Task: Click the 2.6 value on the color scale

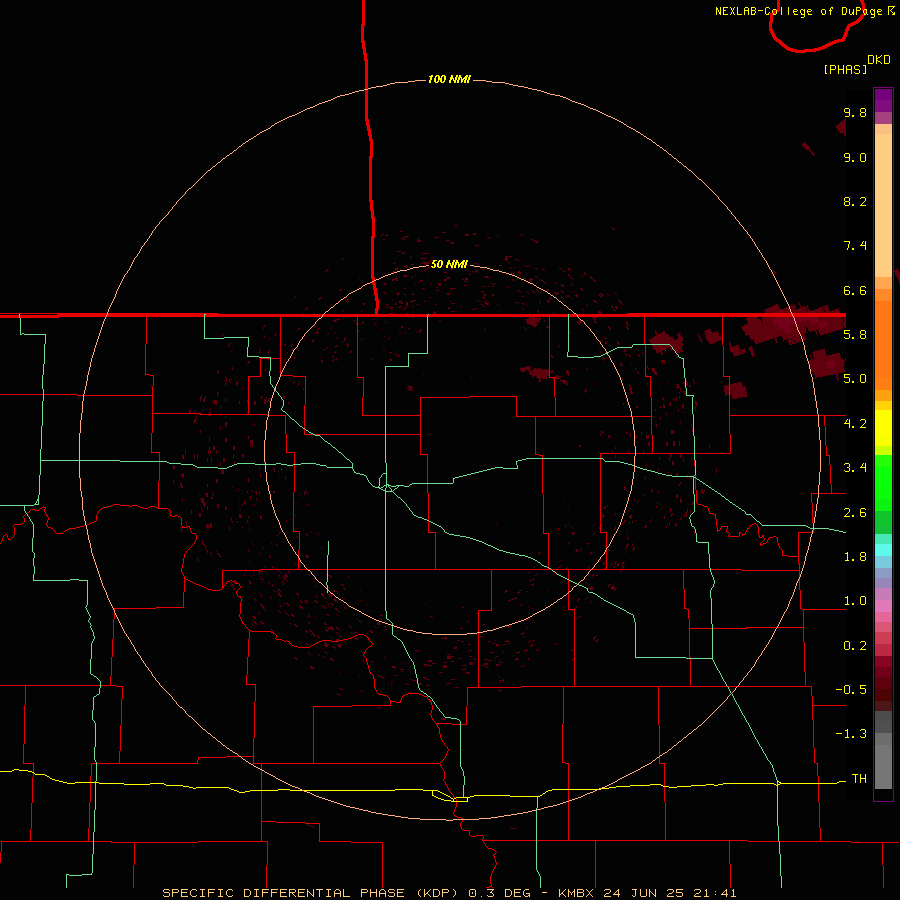Action: 855,513
